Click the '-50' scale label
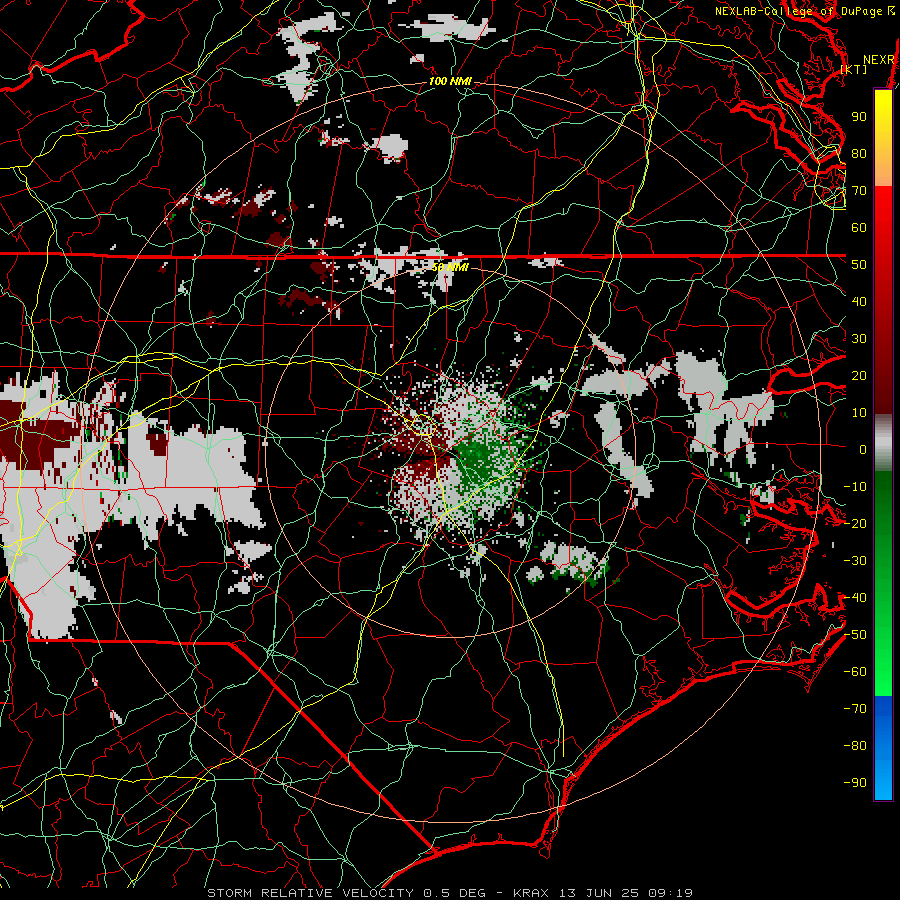The width and height of the screenshot is (900, 900). pyautogui.click(x=855, y=635)
